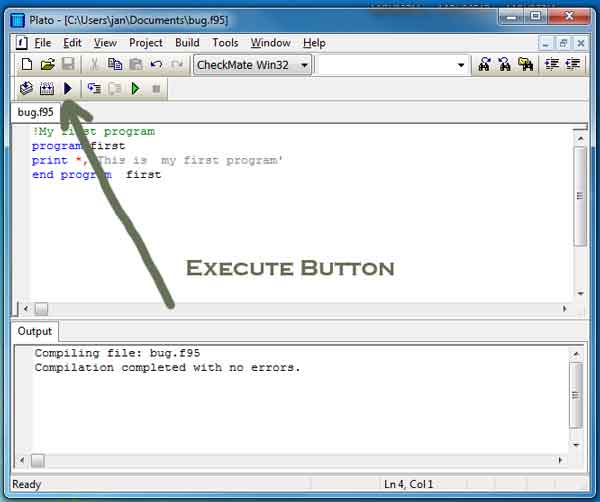Click the decrease indent icon
The width and height of the screenshot is (600, 502).
(552, 64)
